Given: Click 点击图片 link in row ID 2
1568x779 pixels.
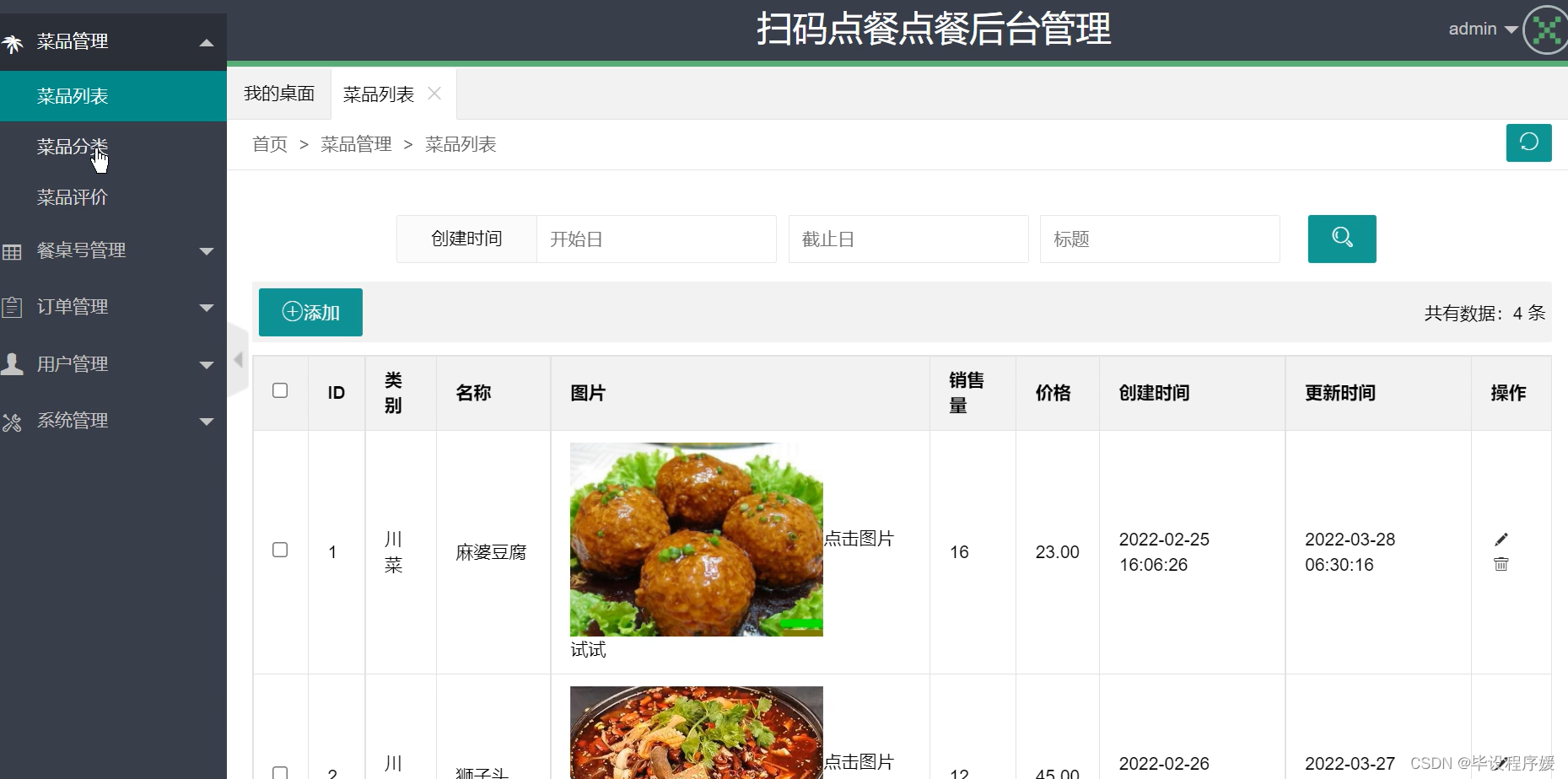Looking at the screenshot, I should pyautogui.click(x=859, y=762).
